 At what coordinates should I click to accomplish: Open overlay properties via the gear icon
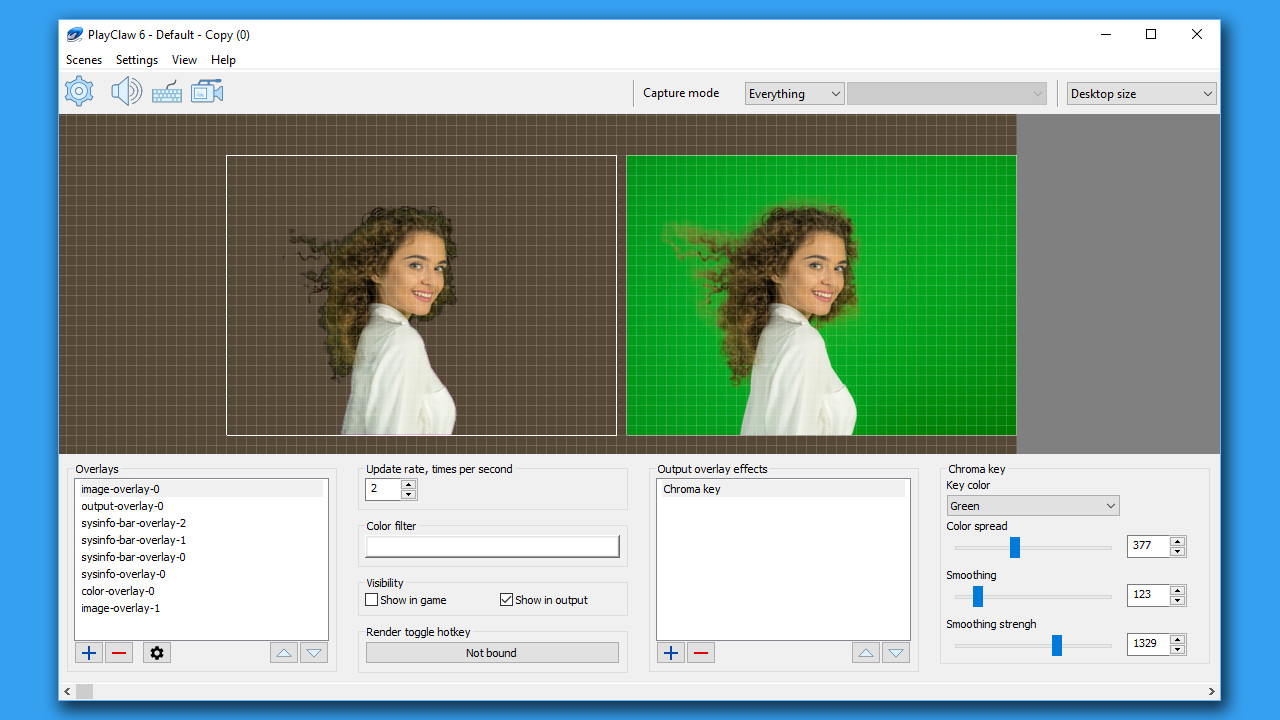coord(156,652)
